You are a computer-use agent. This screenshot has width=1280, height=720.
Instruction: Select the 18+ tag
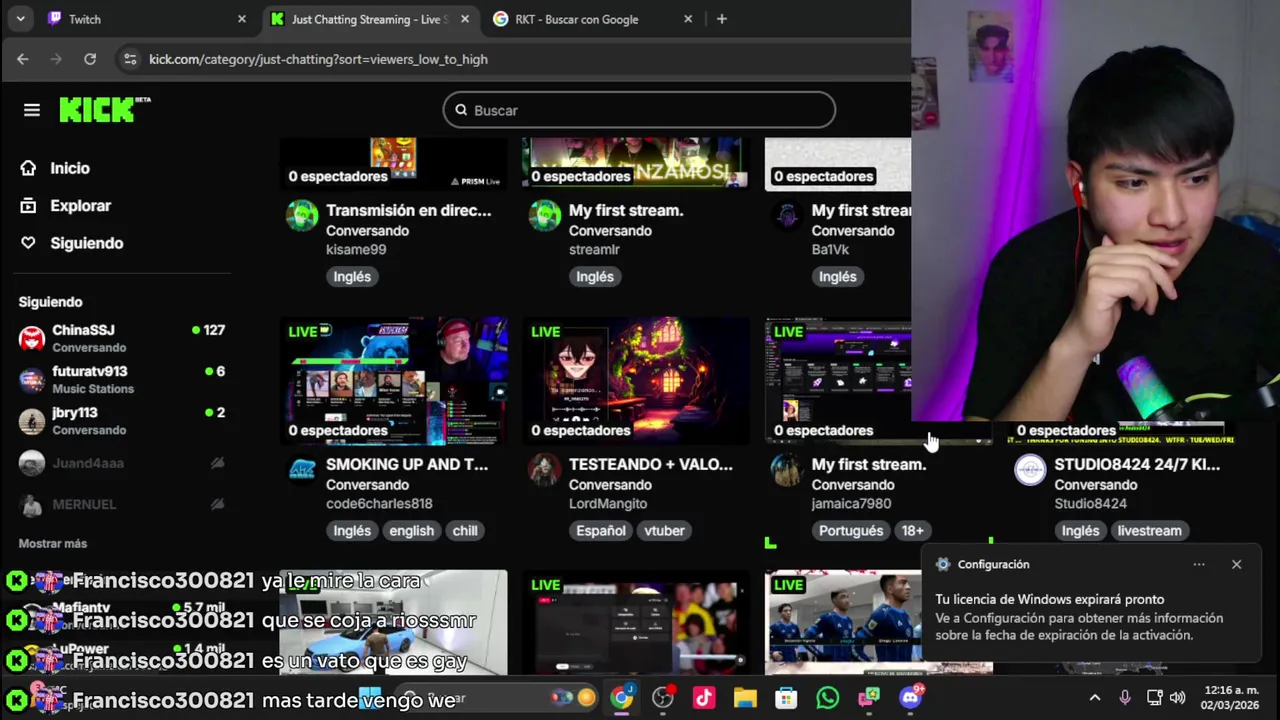click(x=913, y=531)
